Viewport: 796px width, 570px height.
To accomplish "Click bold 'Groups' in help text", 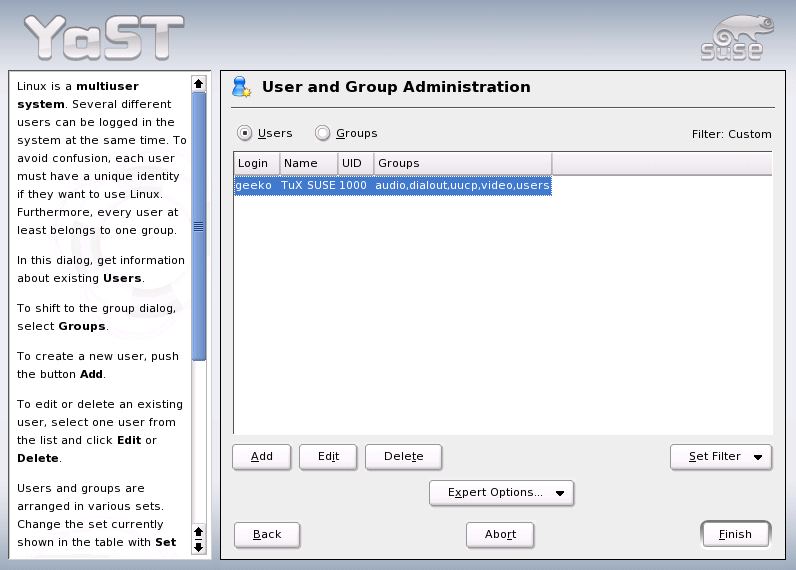I will pyautogui.click(x=82, y=326).
